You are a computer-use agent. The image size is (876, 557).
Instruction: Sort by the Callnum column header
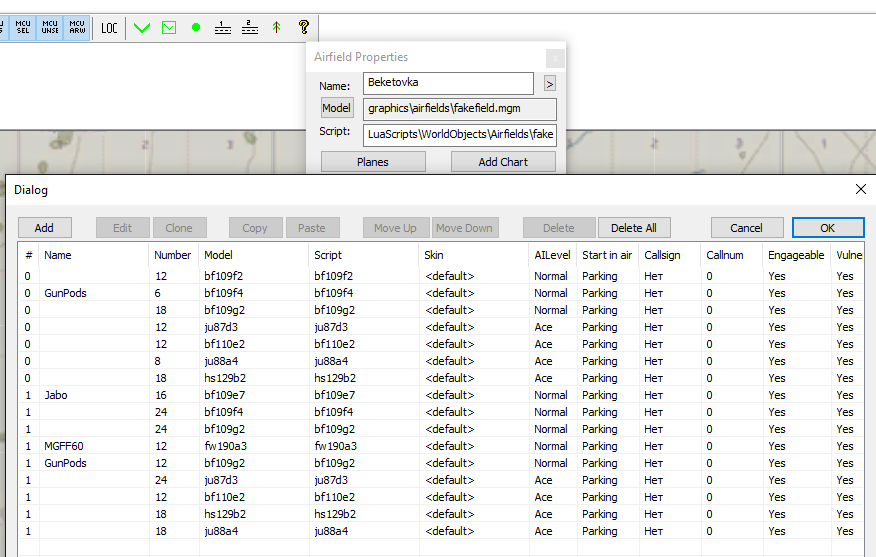click(731, 255)
